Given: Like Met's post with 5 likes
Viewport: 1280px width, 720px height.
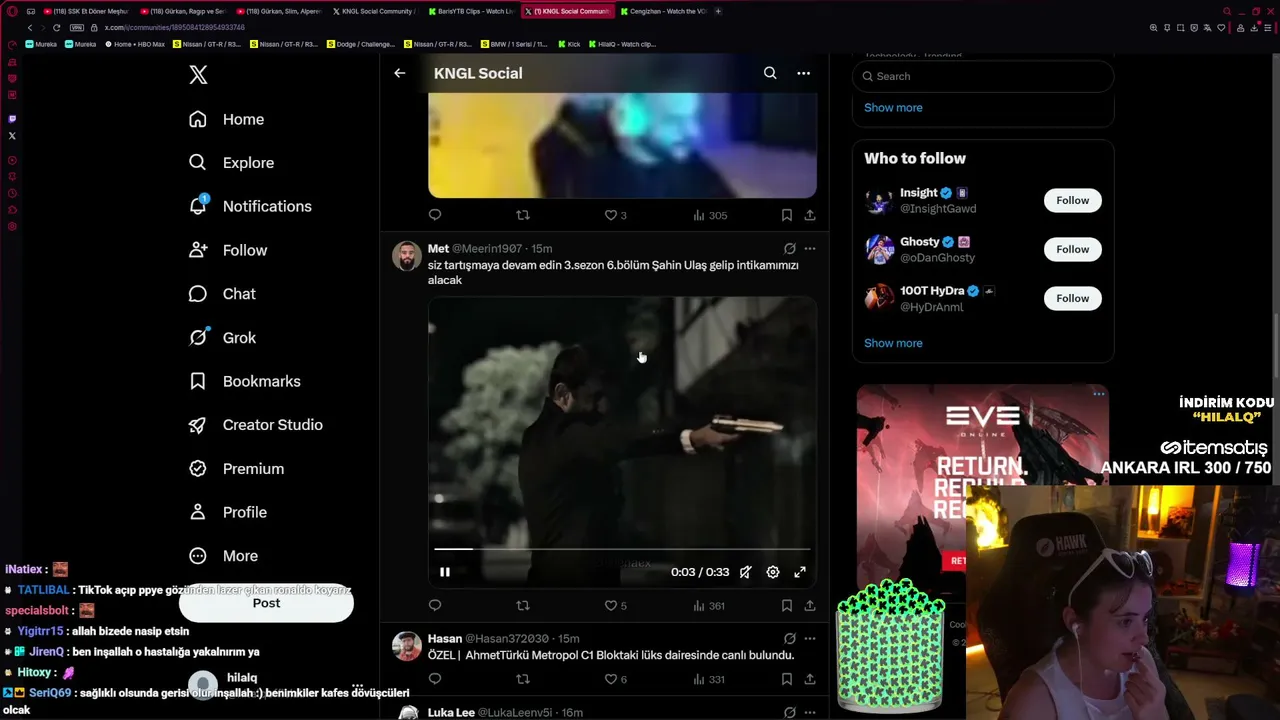Looking at the screenshot, I should (x=615, y=605).
